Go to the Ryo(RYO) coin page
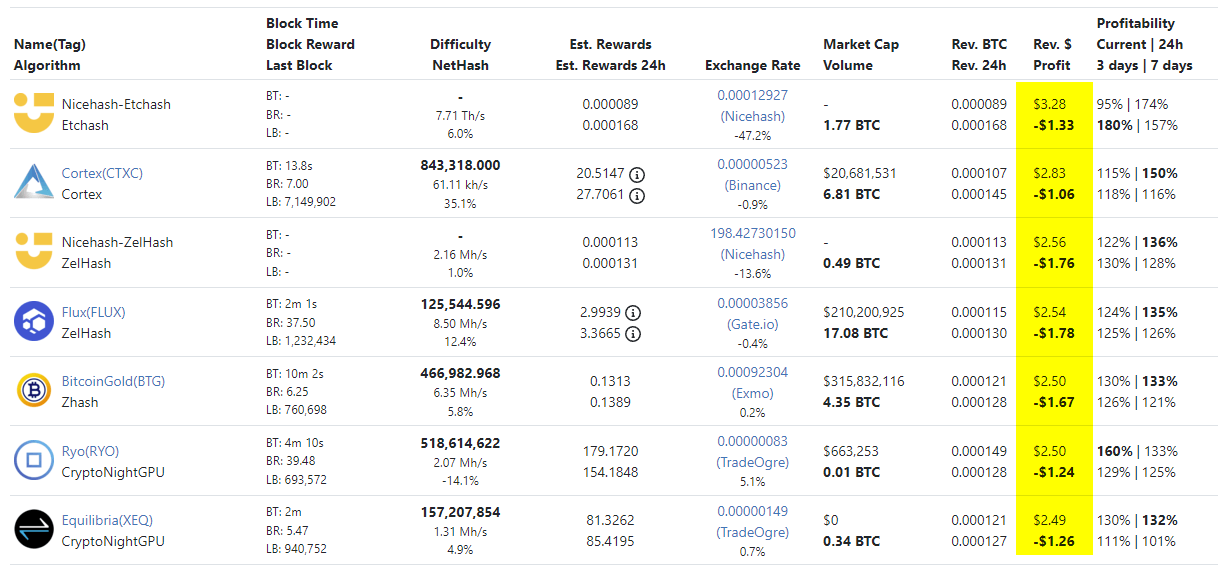This screenshot has width=1218, height=566. [x=90, y=451]
